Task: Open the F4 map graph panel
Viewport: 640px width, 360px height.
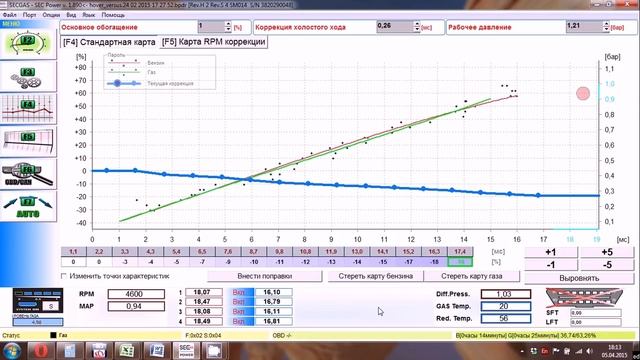Action: (x=28, y=109)
